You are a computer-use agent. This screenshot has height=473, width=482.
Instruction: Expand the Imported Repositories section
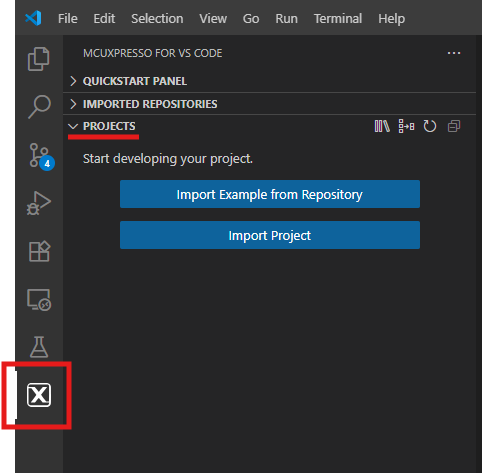point(269,104)
